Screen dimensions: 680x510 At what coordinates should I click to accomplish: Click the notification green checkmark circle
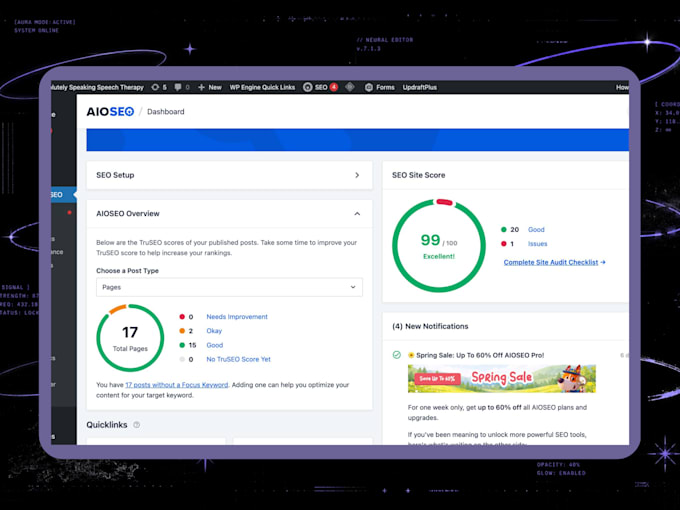pos(396,355)
